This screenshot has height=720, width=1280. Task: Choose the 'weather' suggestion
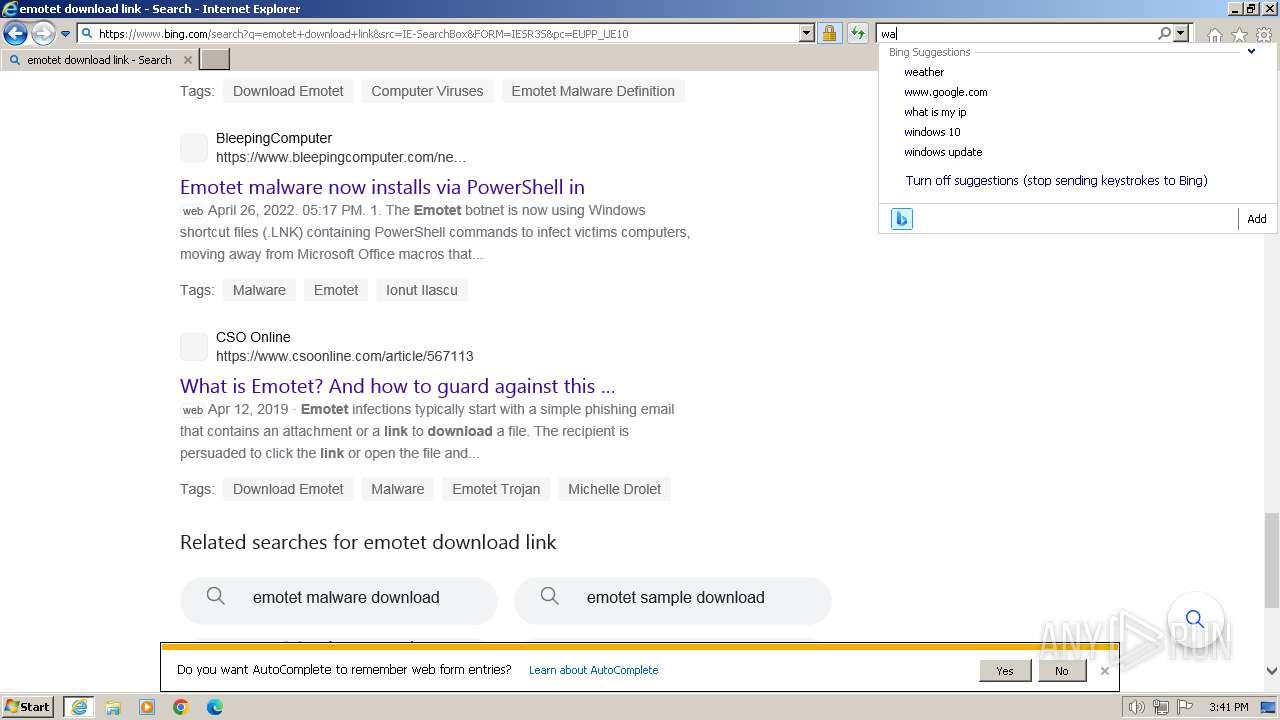(924, 72)
